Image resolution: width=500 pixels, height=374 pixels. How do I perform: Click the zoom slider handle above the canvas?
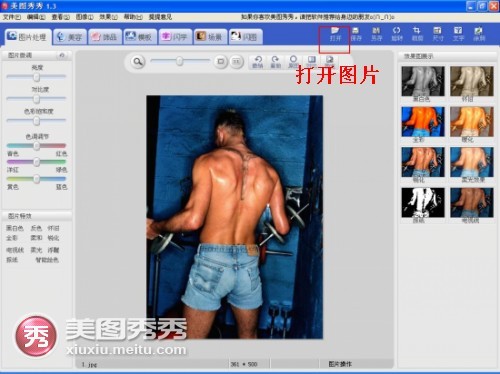point(180,61)
